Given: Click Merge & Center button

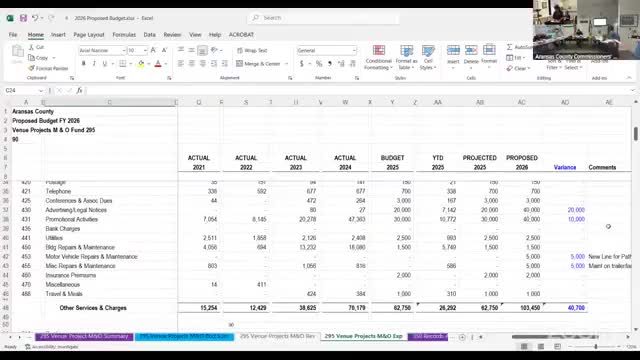Looking at the screenshot, I should tap(262, 64).
